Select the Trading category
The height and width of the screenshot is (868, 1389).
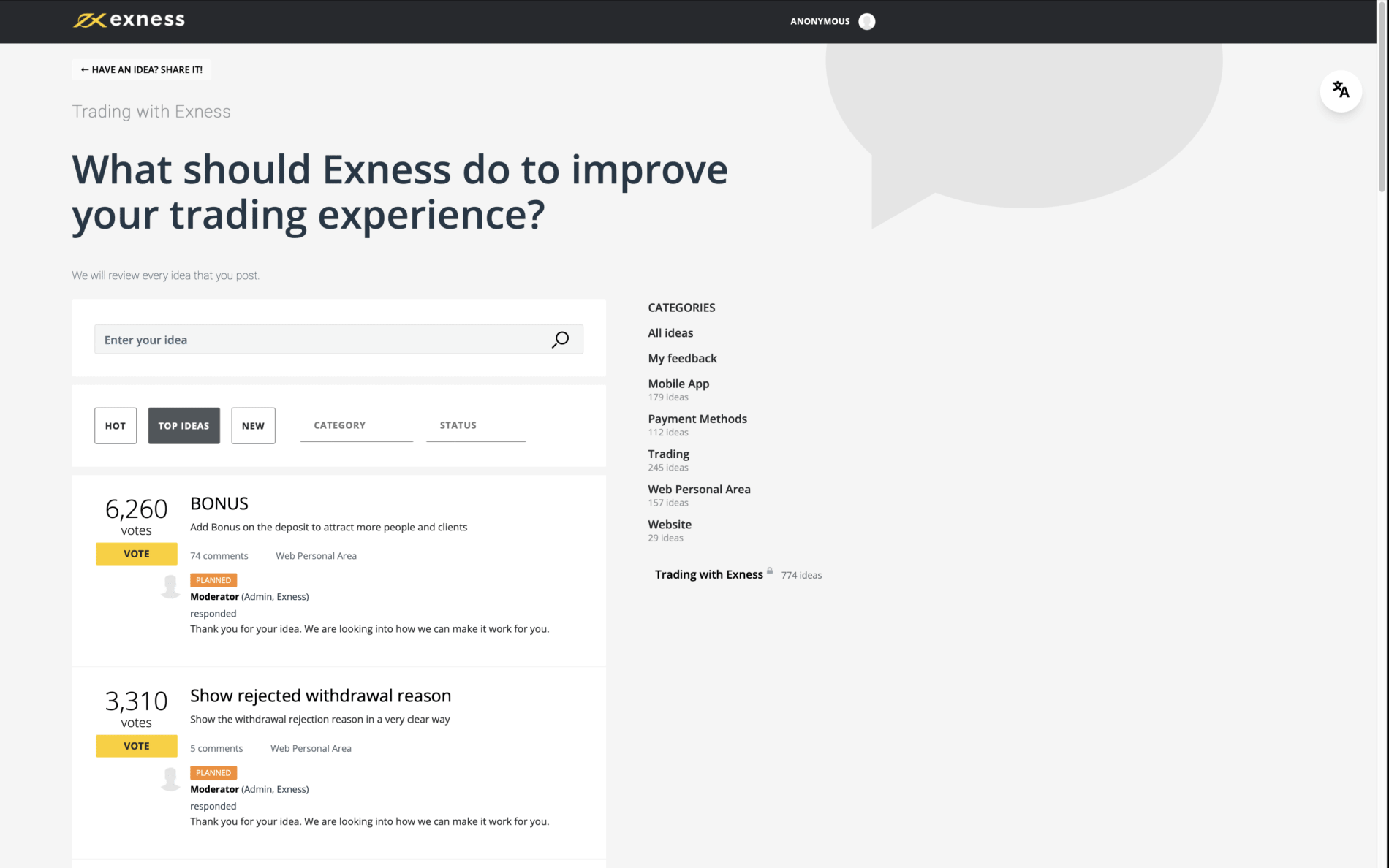tap(669, 454)
